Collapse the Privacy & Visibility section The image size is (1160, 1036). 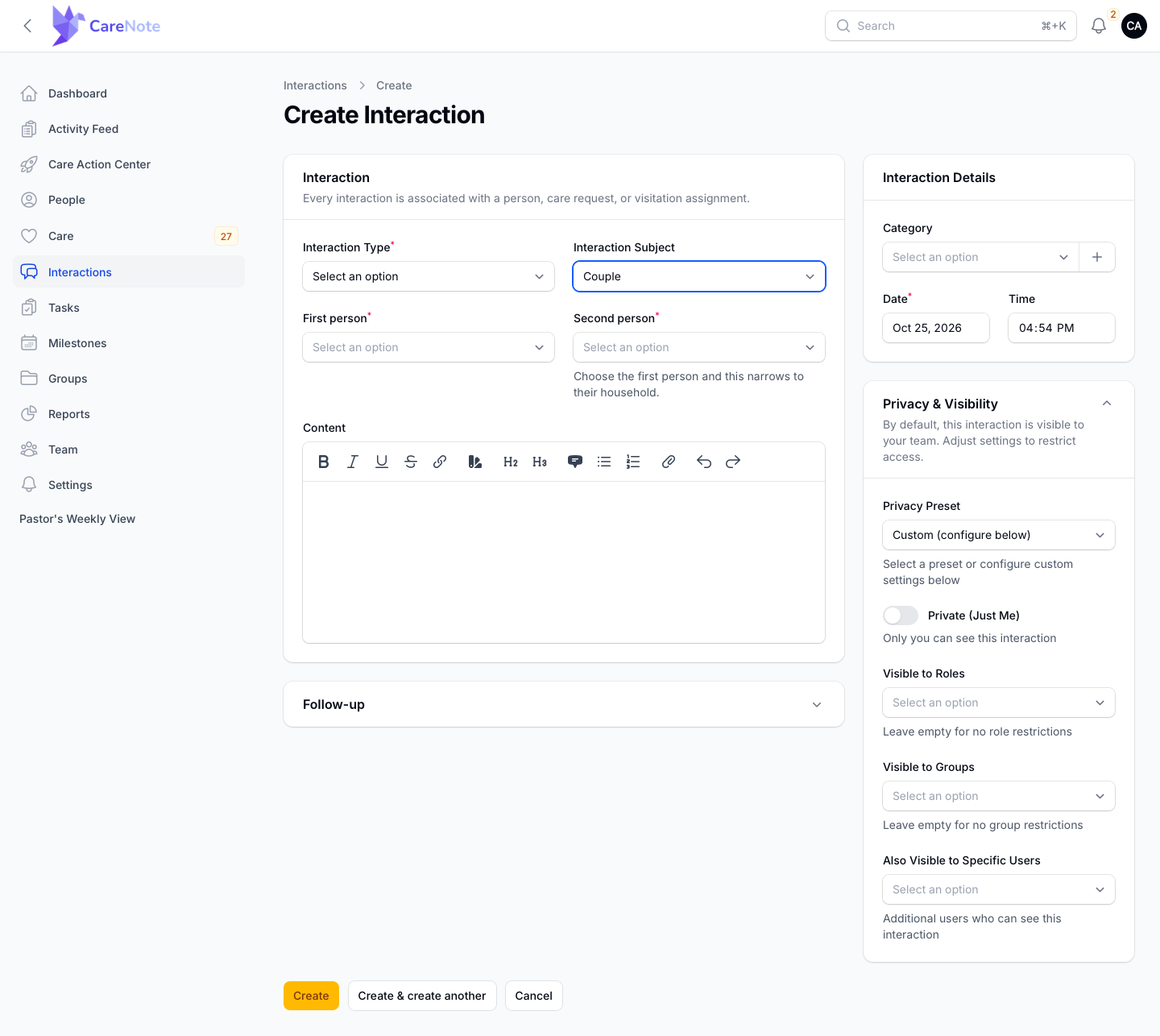[1107, 404]
